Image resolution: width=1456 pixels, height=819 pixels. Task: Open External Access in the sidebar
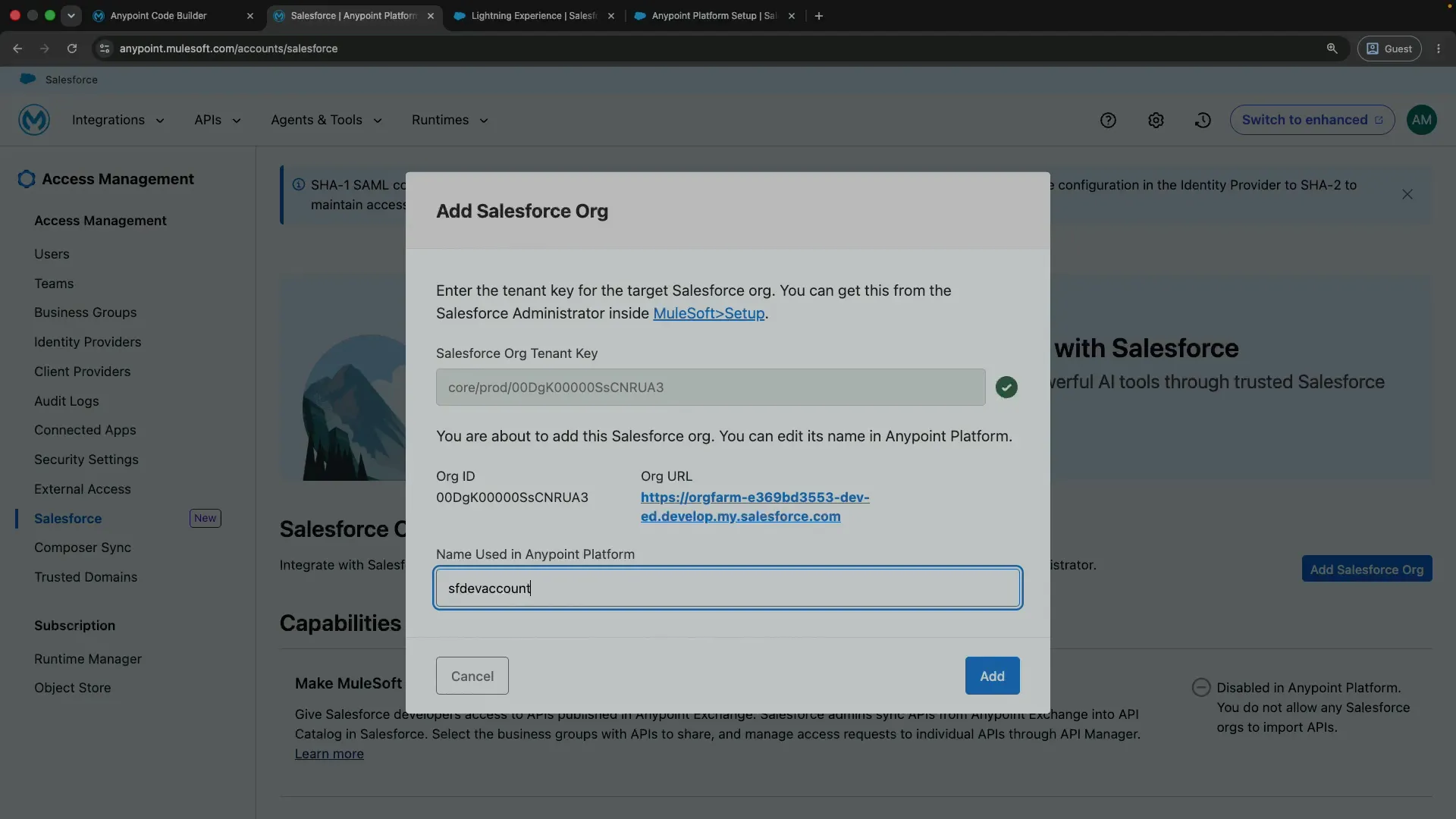click(x=83, y=489)
